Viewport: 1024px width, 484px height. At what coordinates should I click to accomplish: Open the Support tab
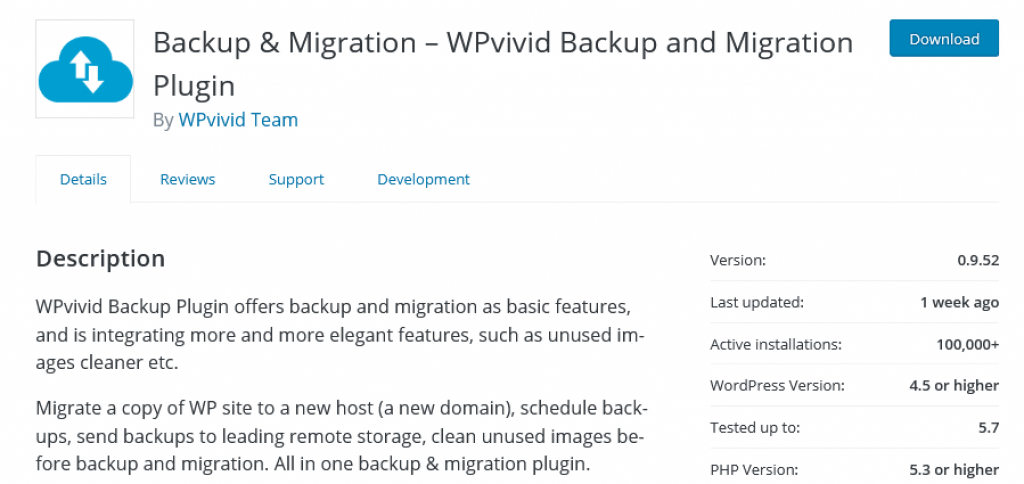296,179
